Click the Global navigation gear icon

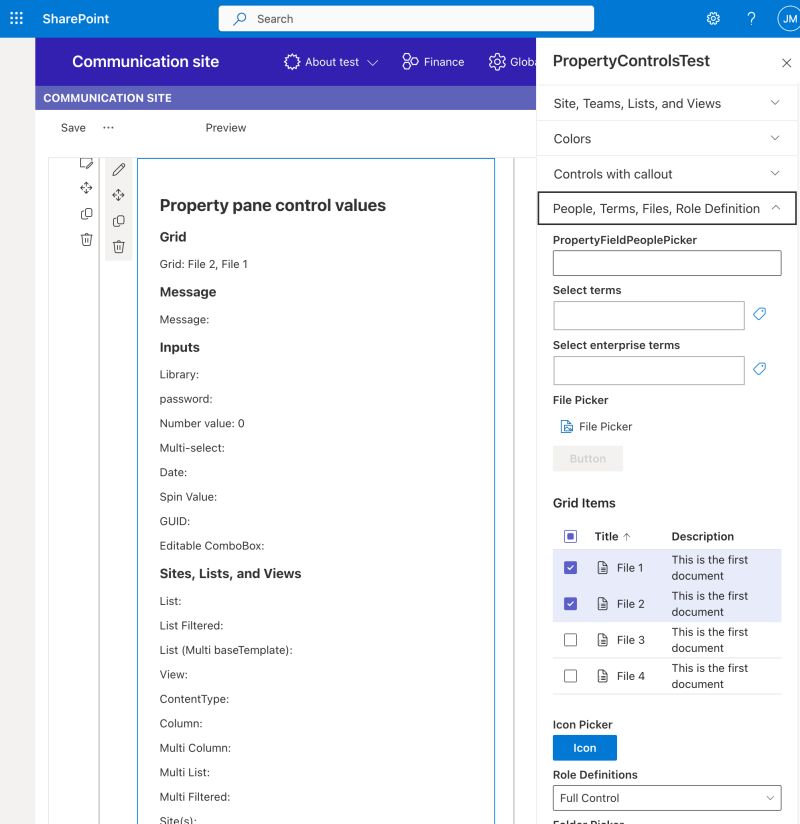(497, 62)
